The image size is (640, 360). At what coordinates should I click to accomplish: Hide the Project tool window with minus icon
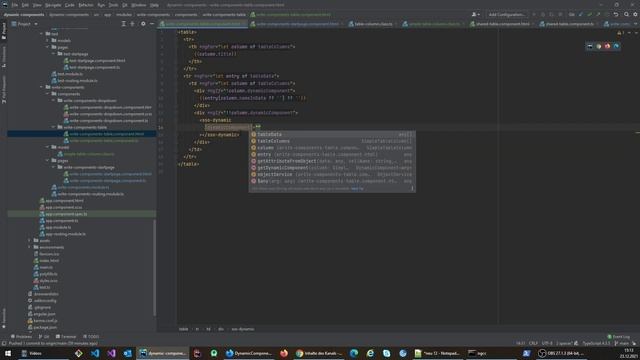151,24
